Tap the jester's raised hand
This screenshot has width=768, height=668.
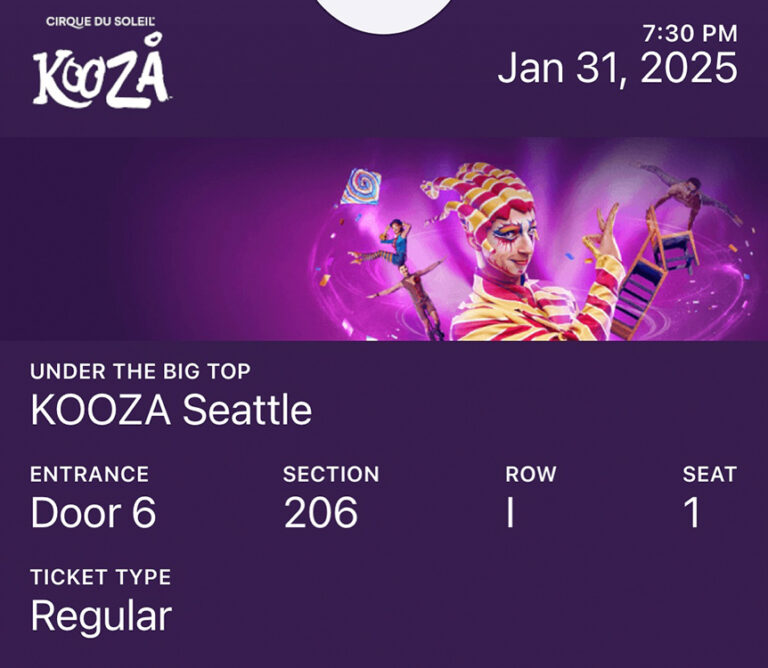click(601, 230)
